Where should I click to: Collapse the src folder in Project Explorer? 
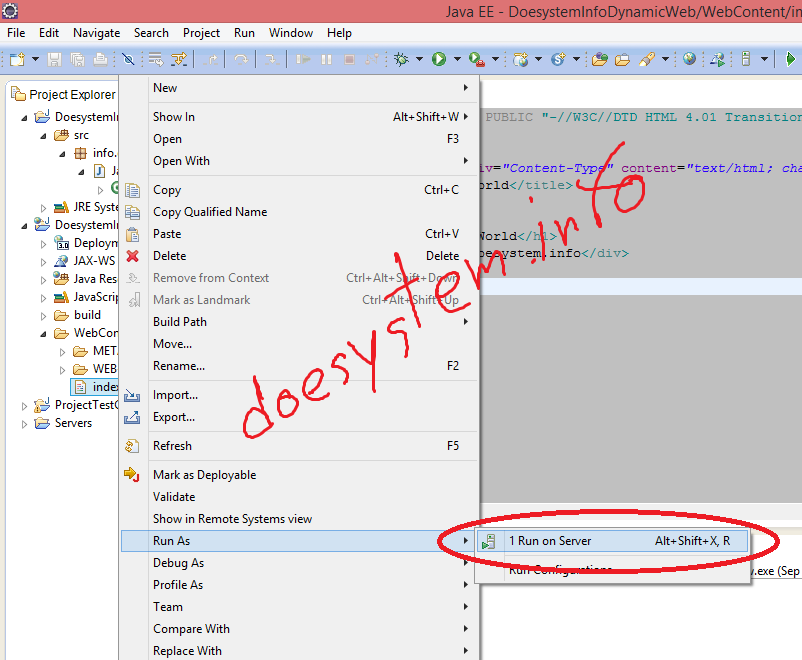click(43, 136)
